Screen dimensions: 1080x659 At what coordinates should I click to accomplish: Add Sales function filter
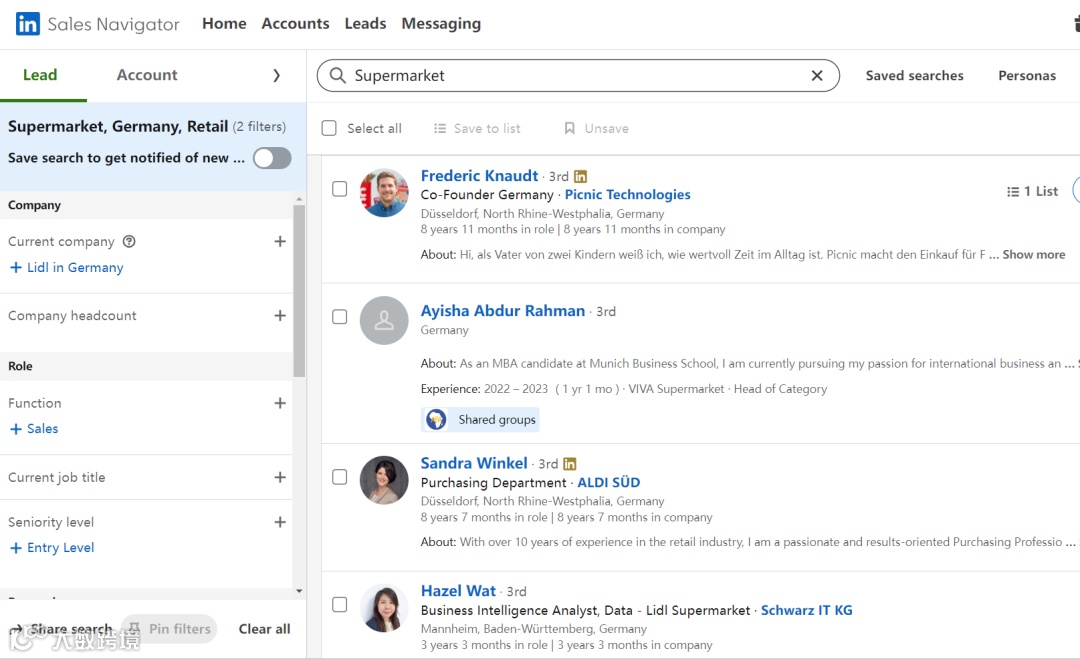click(x=34, y=428)
